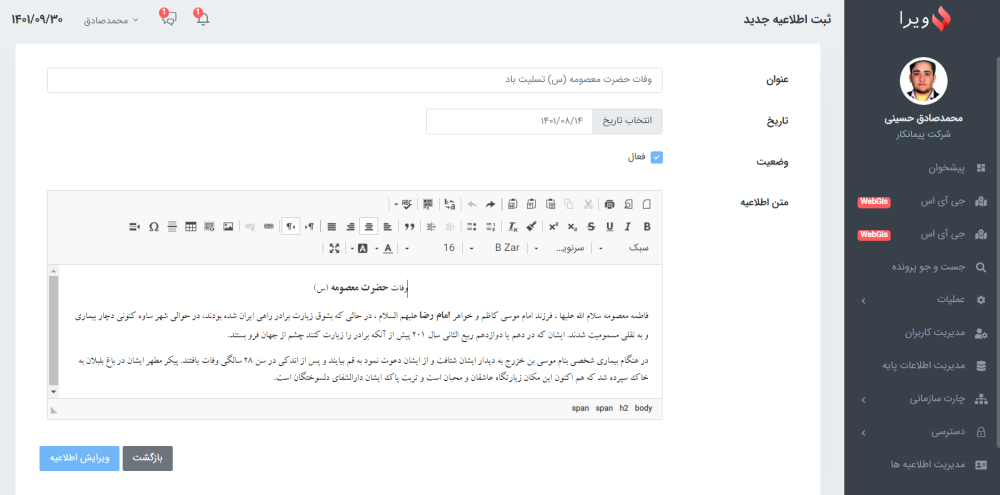Insert a table into the notice text
This screenshot has height=495, width=1000.
(x=191, y=226)
